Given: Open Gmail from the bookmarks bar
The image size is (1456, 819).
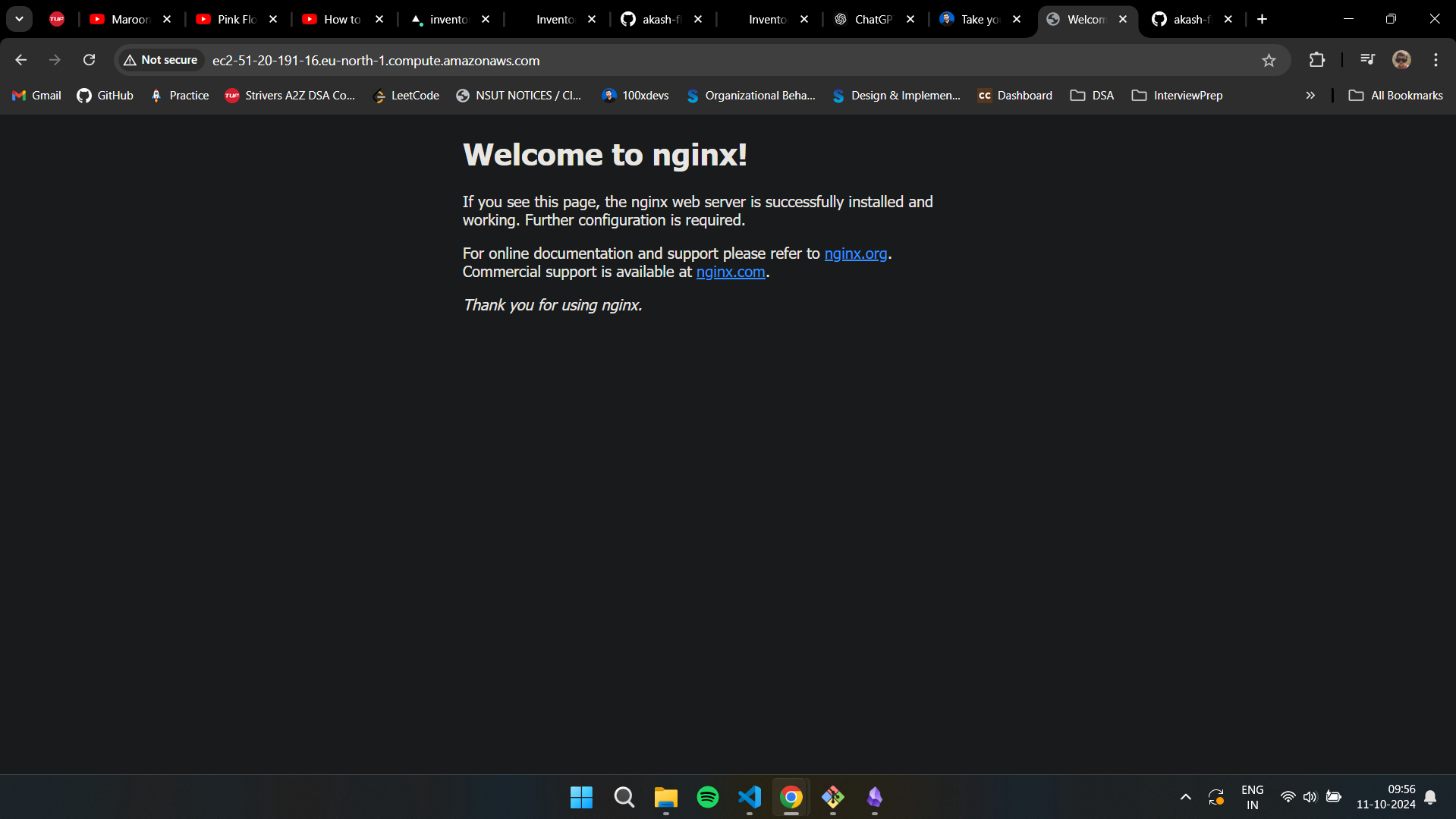Looking at the screenshot, I should 36,95.
